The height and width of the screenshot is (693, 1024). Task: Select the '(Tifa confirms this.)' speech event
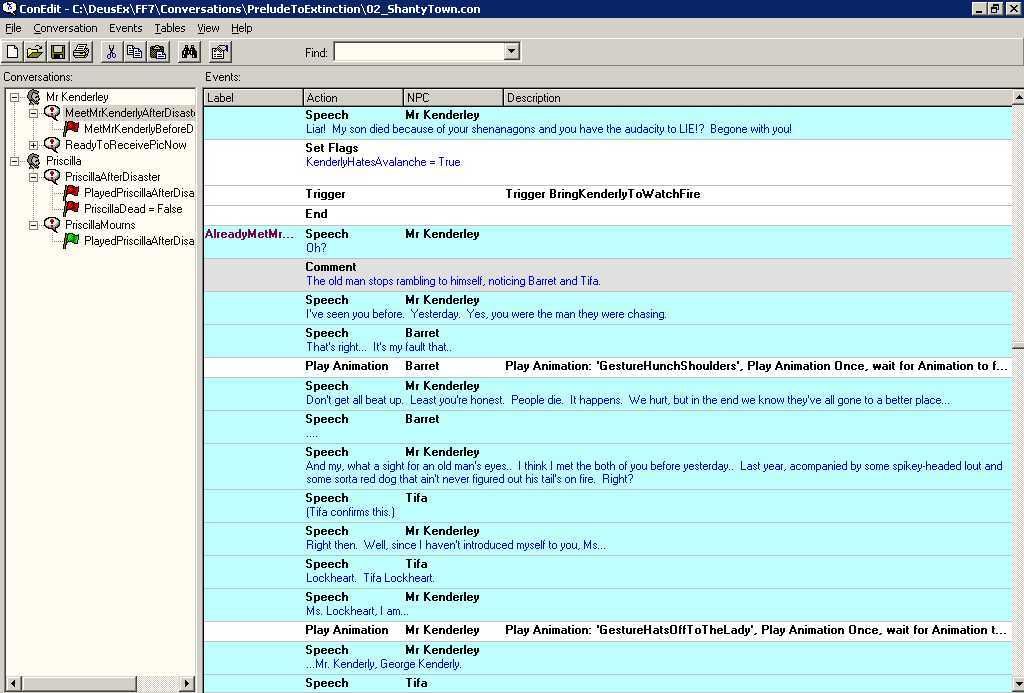tap(607, 506)
